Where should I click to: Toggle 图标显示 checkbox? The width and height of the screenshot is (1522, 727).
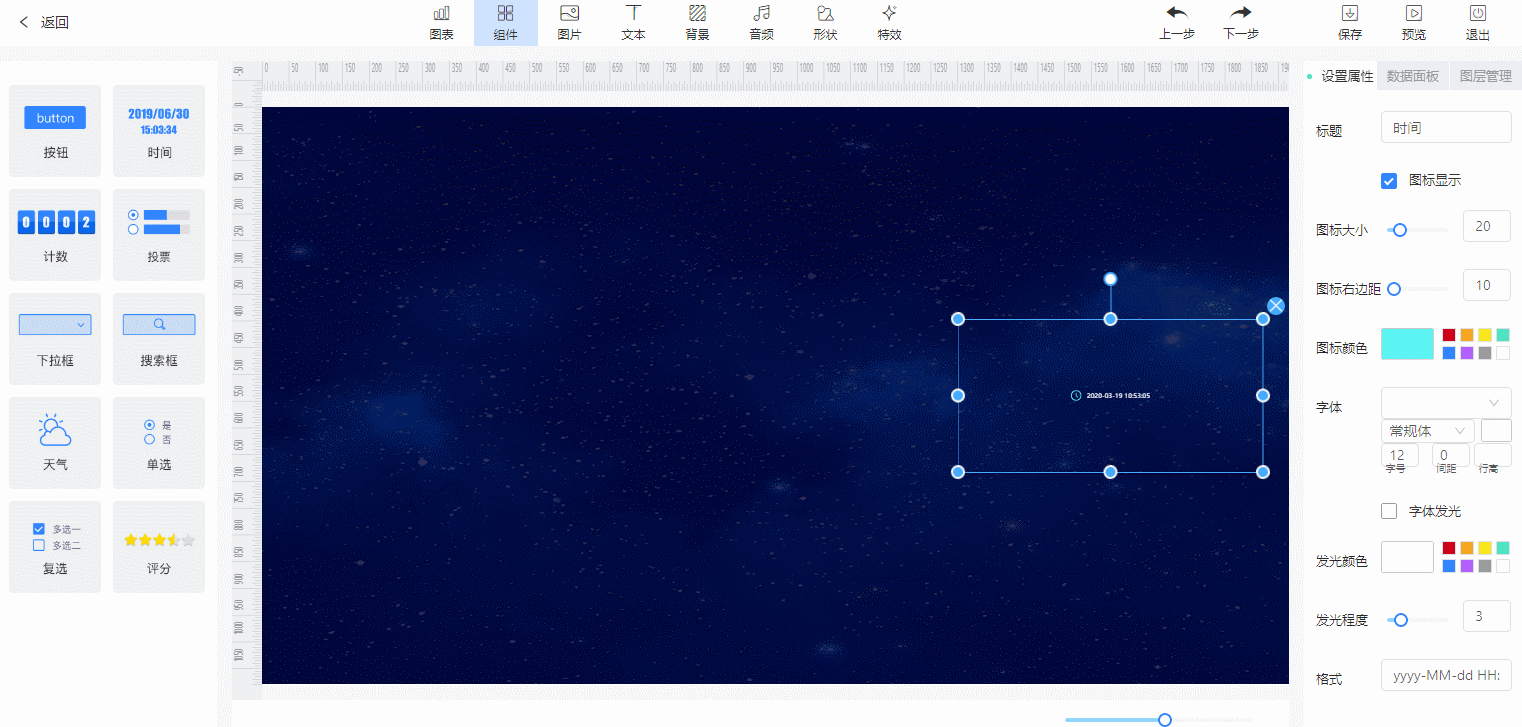coord(1389,181)
